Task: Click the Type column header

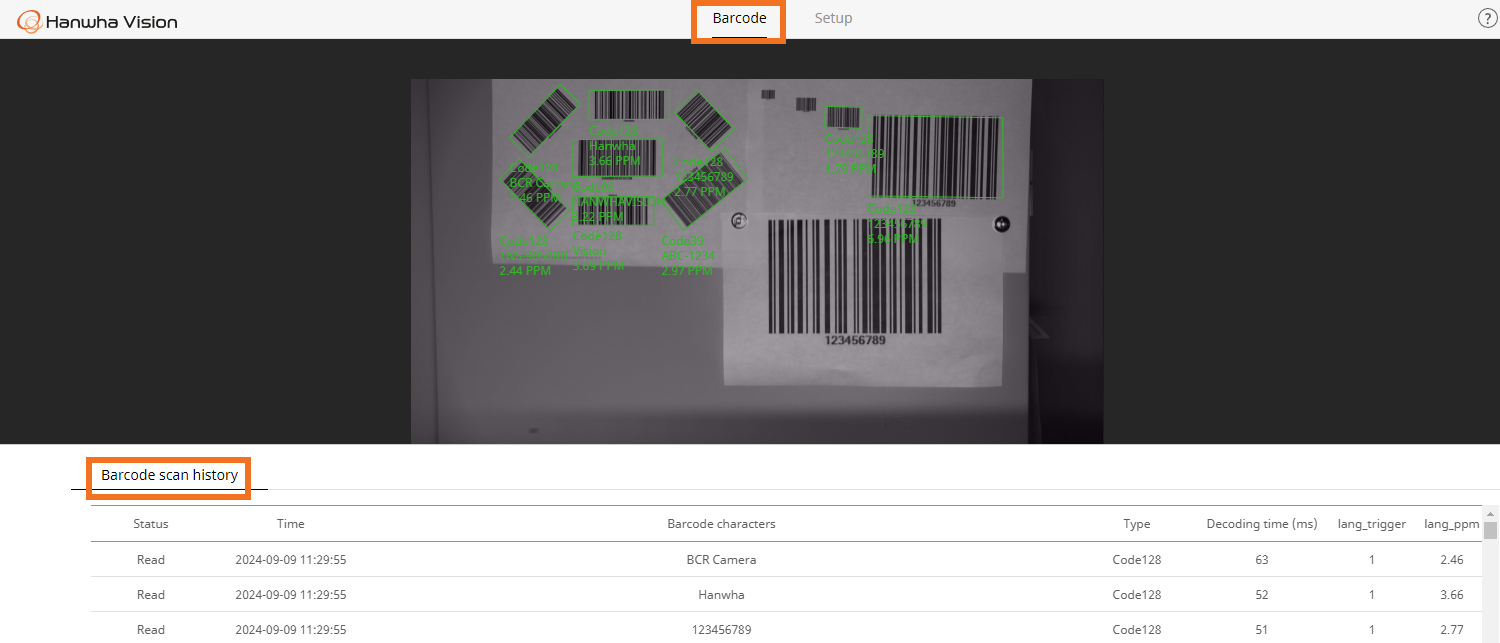Action: pos(1137,524)
